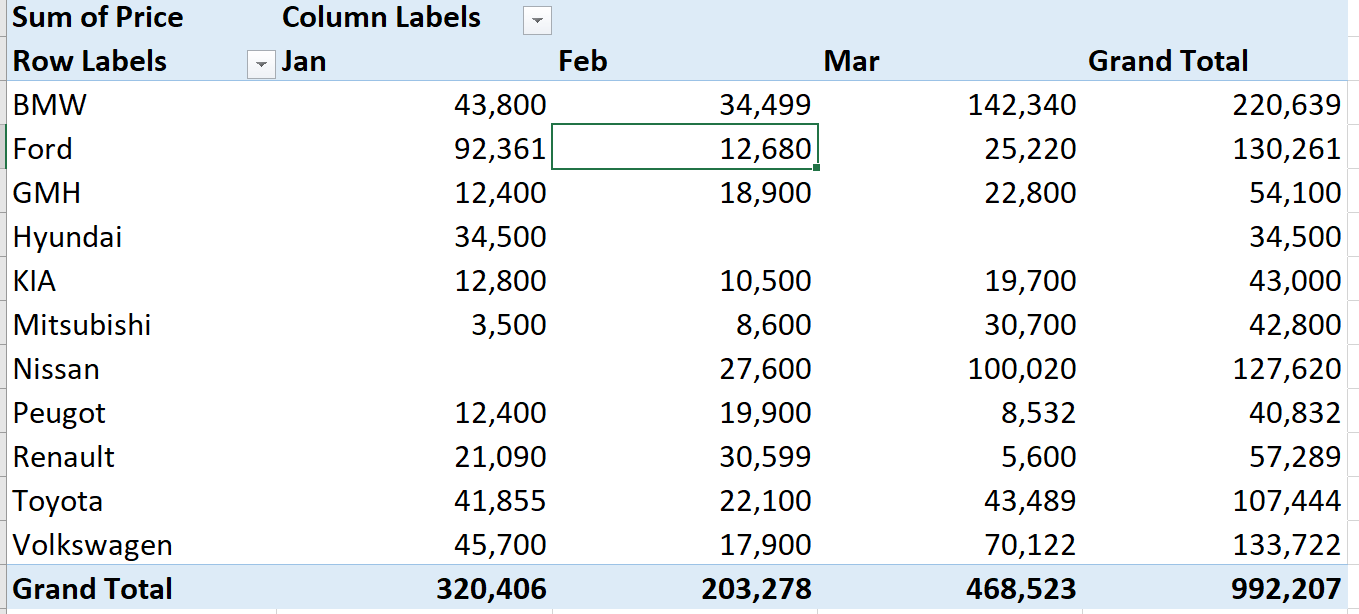Click Toyota Mar value 43,489

click(x=1030, y=501)
